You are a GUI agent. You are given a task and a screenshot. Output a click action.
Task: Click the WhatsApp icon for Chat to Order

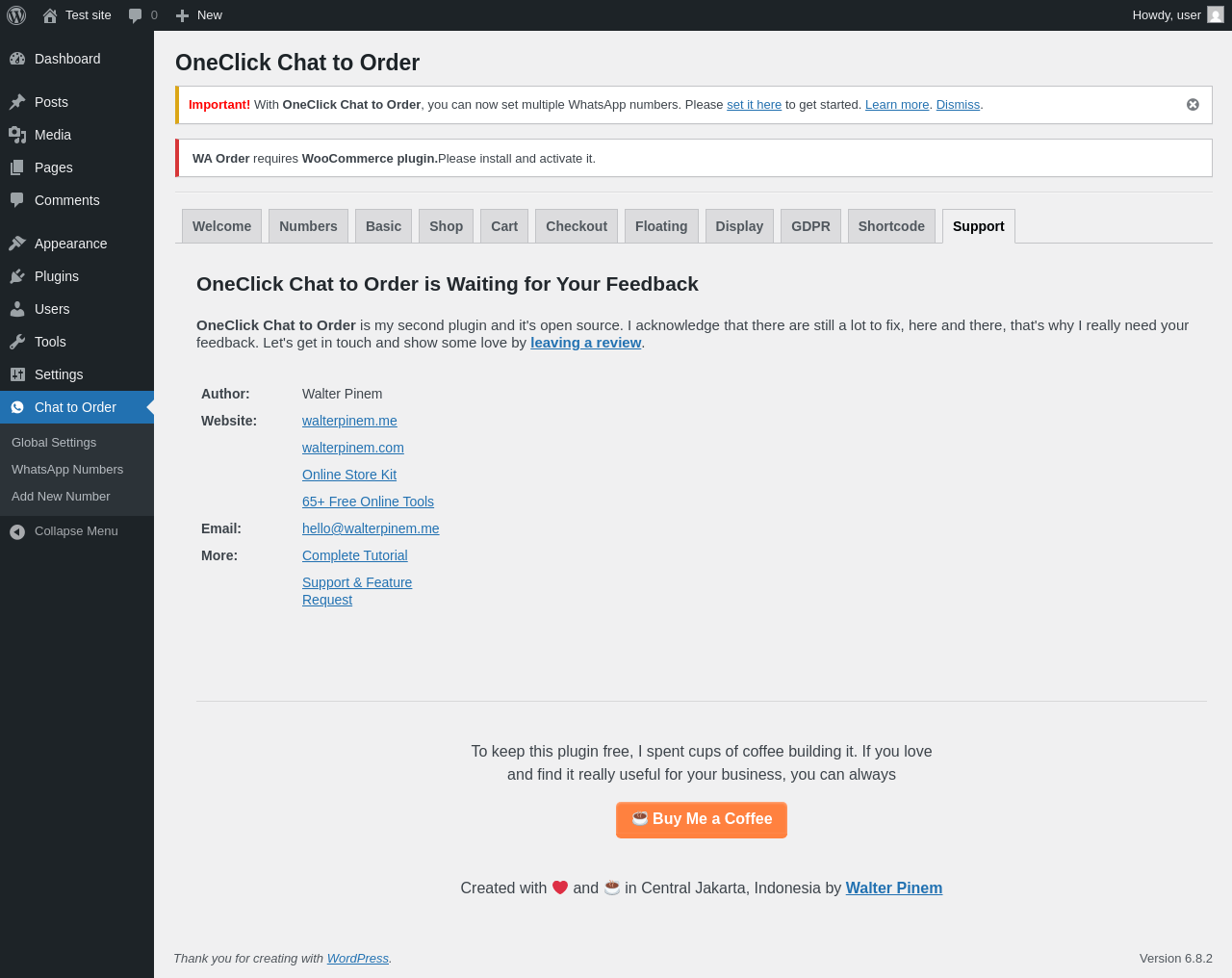(x=17, y=407)
